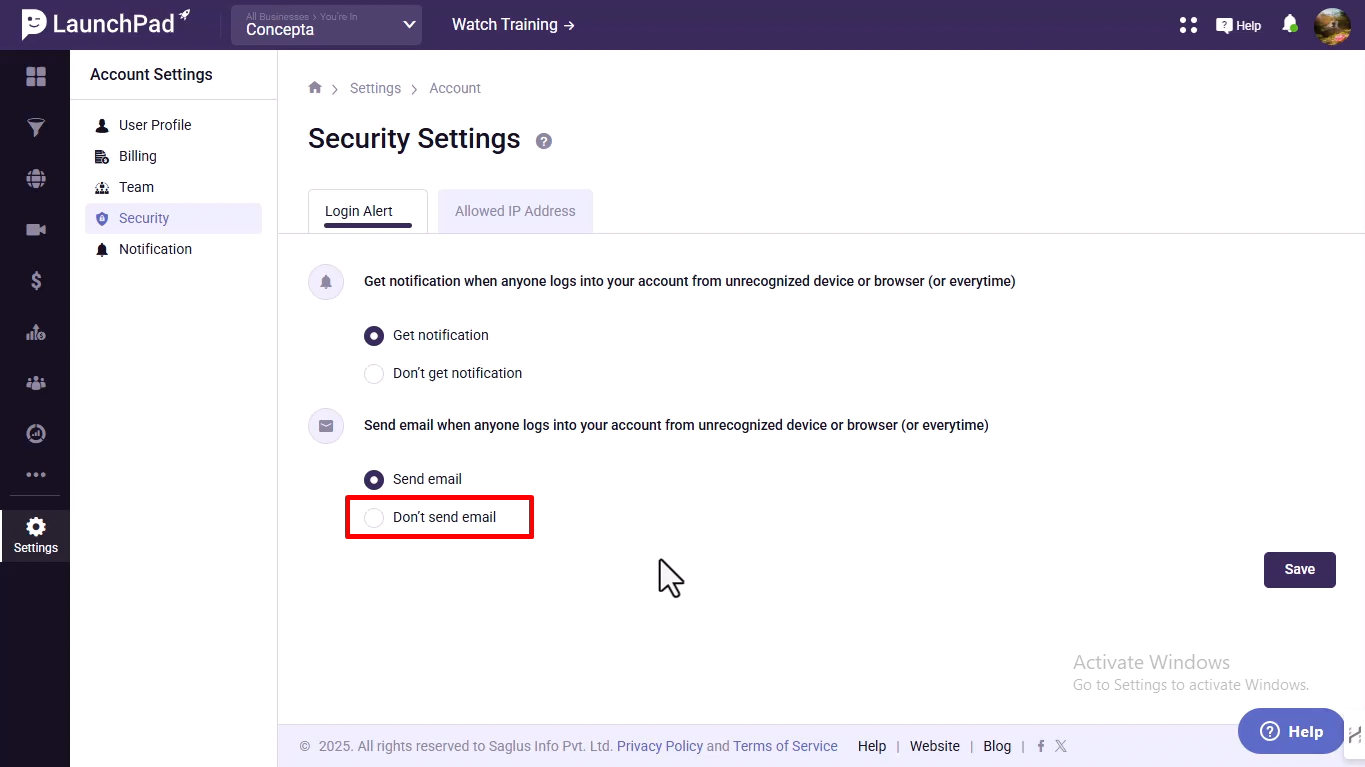Click the Save button
This screenshot has height=767, width=1365.
1299,569
